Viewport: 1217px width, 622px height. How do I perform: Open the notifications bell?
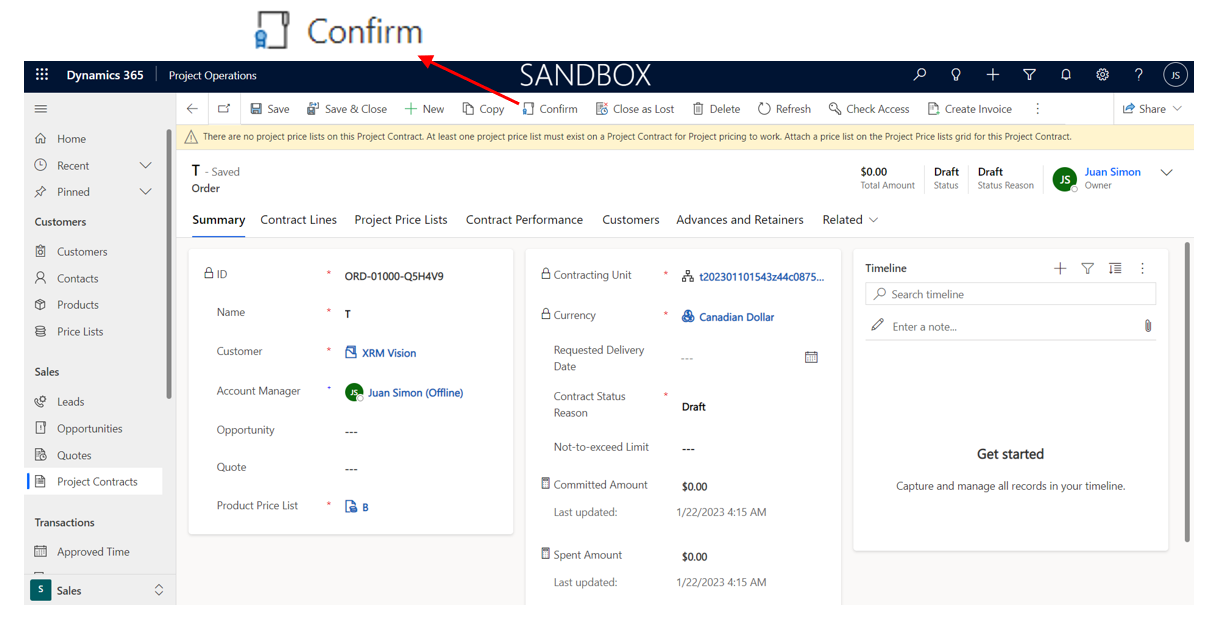pos(1066,75)
